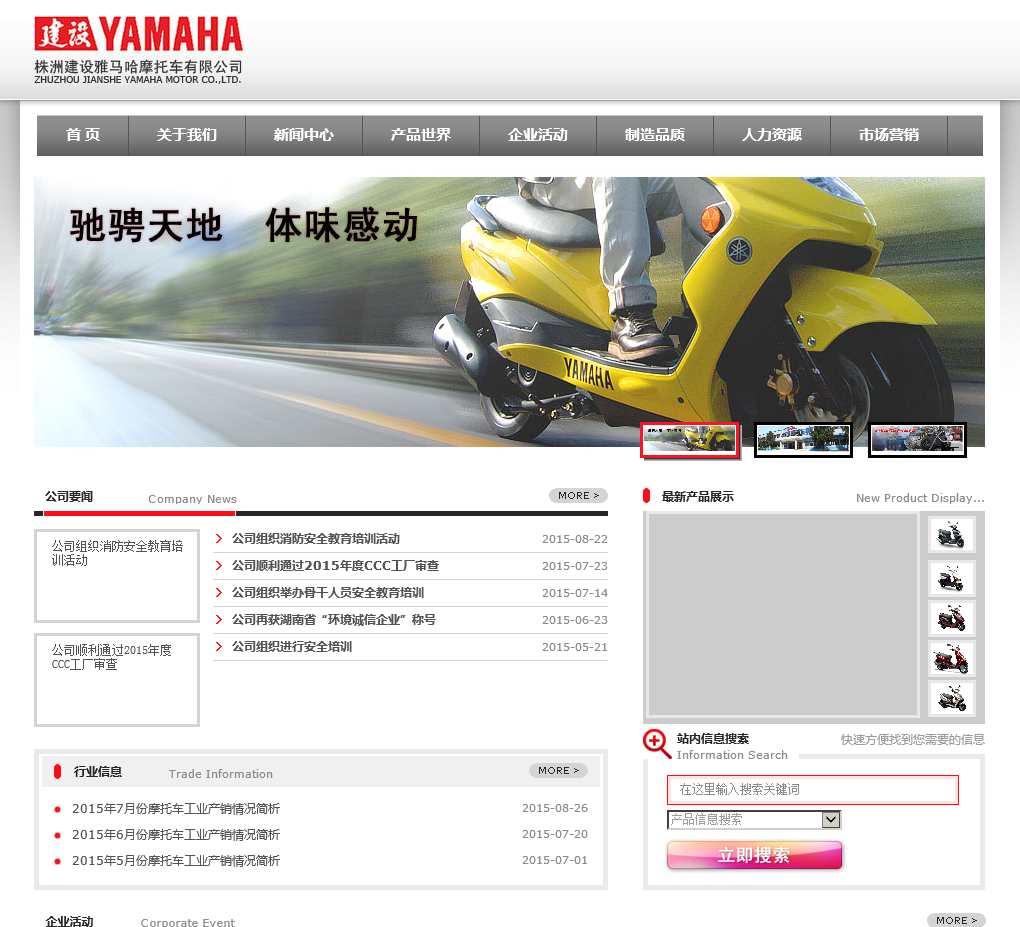Select second white scooter product thumbnail
Viewport: 1020px width, 927px height.
coord(951,578)
